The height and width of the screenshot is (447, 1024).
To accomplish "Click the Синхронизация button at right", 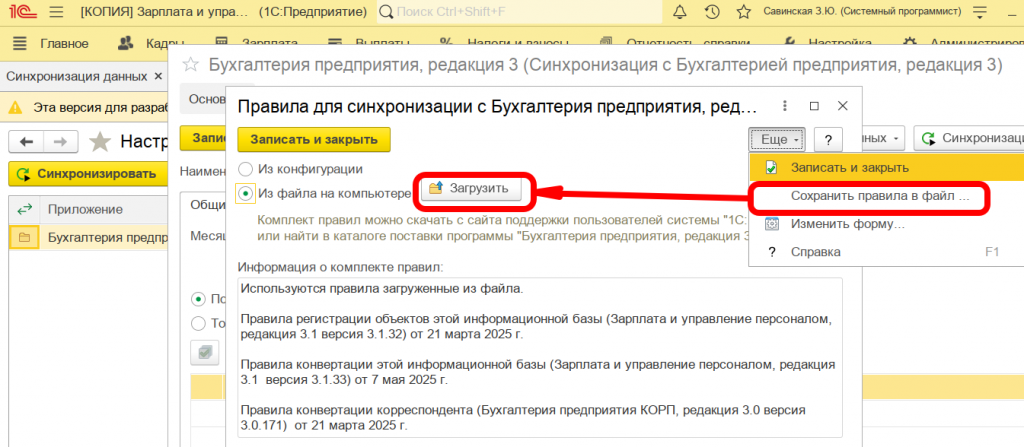I will [969, 139].
